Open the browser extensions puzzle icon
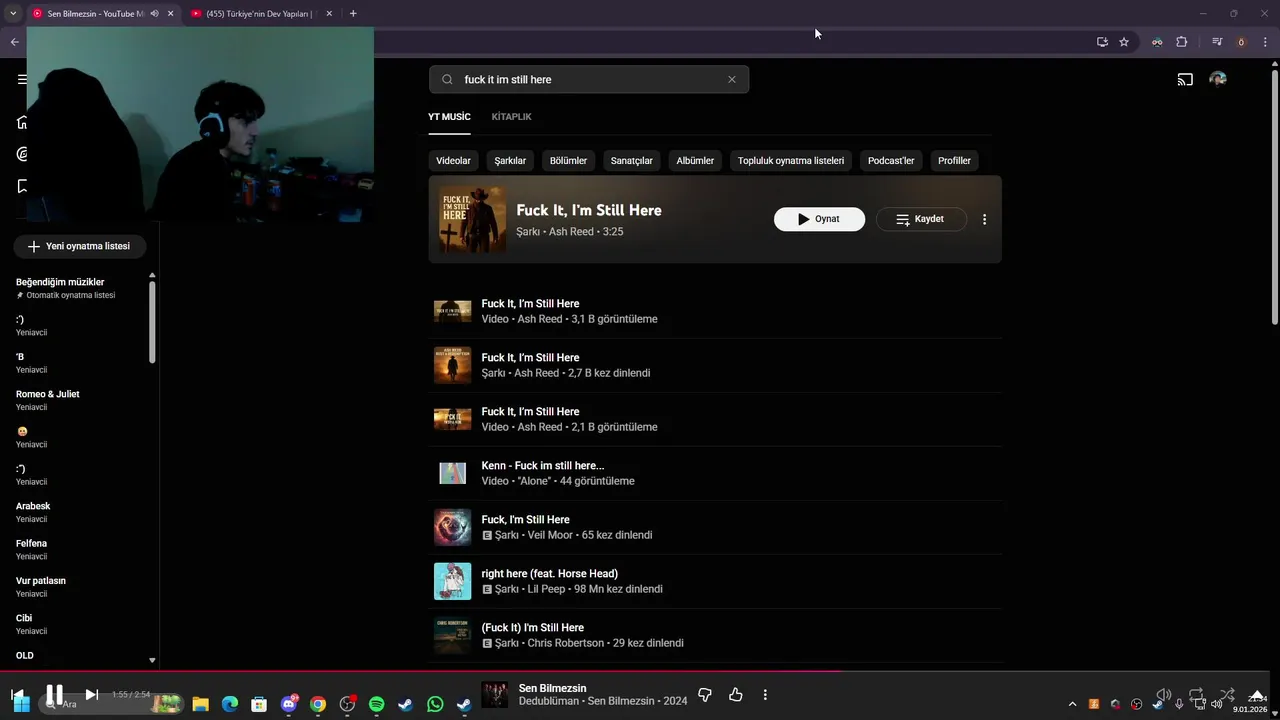The width and height of the screenshot is (1280, 720). (x=1181, y=42)
